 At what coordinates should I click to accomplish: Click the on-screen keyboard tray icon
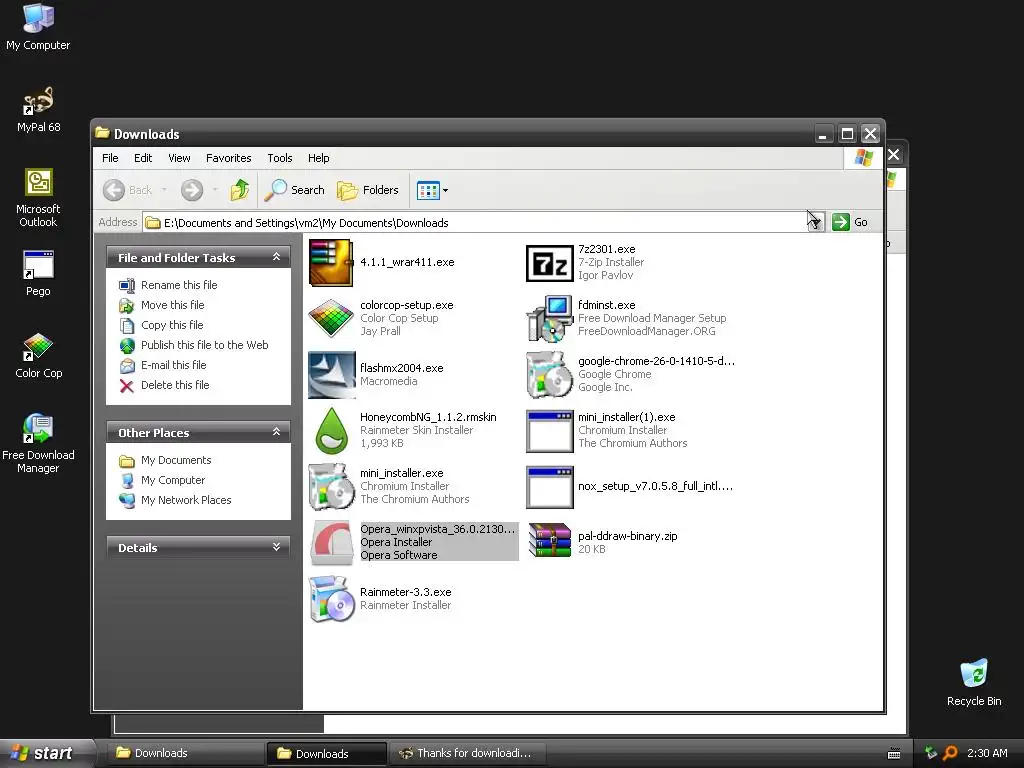click(x=894, y=754)
